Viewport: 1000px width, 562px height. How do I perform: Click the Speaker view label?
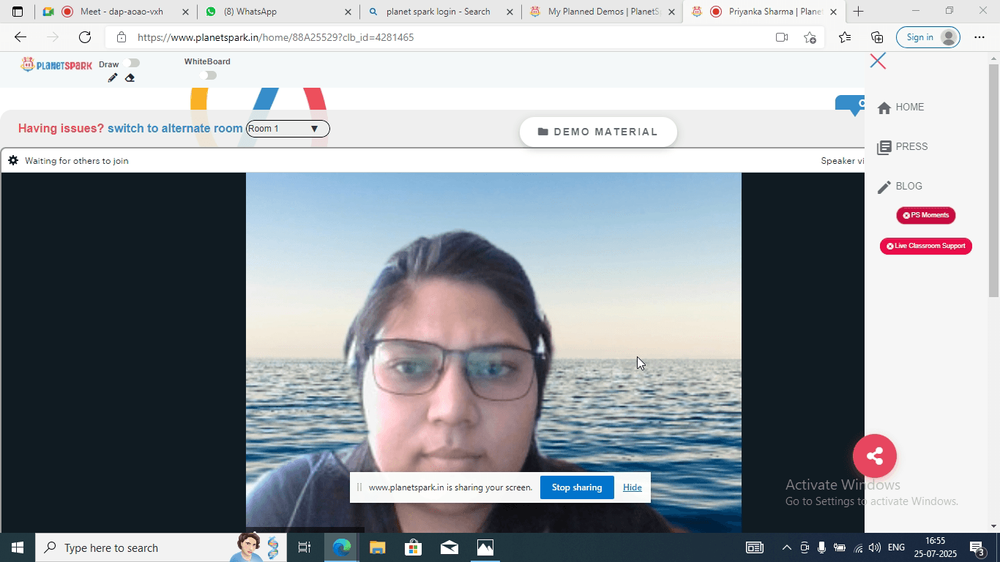click(842, 161)
